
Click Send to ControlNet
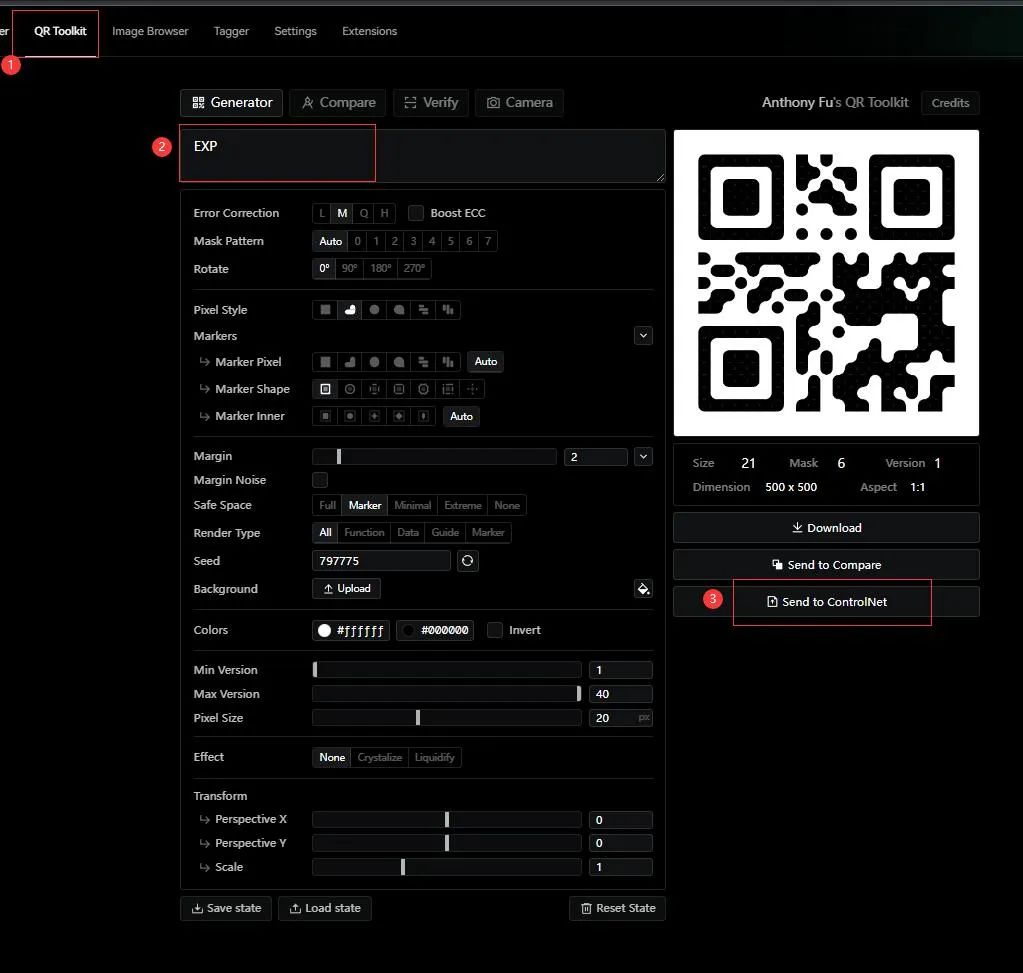point(826,602)
